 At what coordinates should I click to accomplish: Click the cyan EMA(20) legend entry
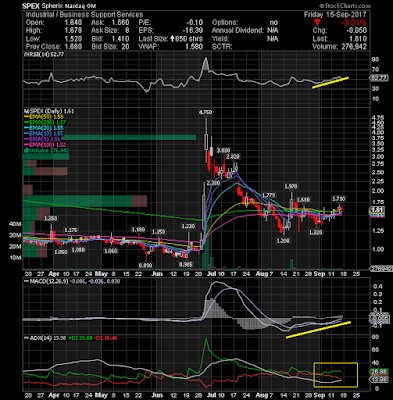[x=45, y=128]
